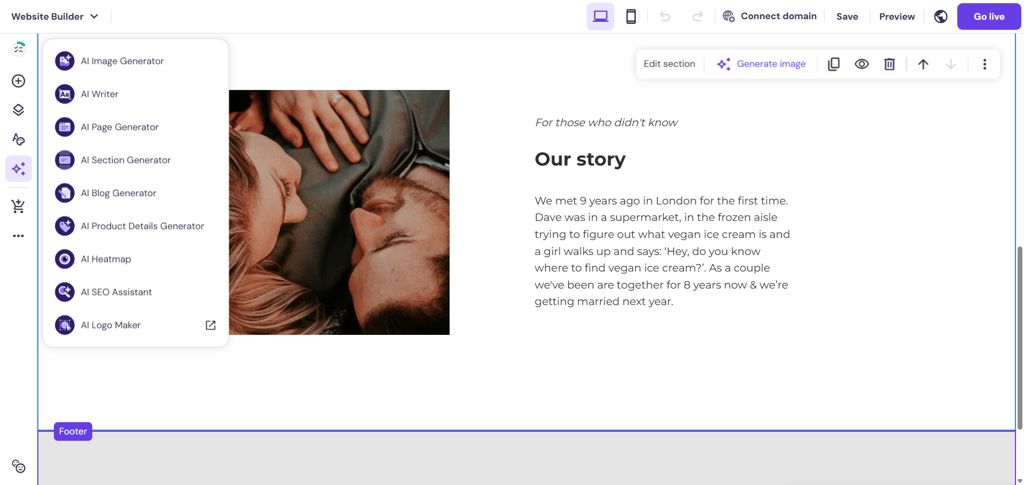Click the undo arrow
1024x485 pixels.
pos(665,16)
